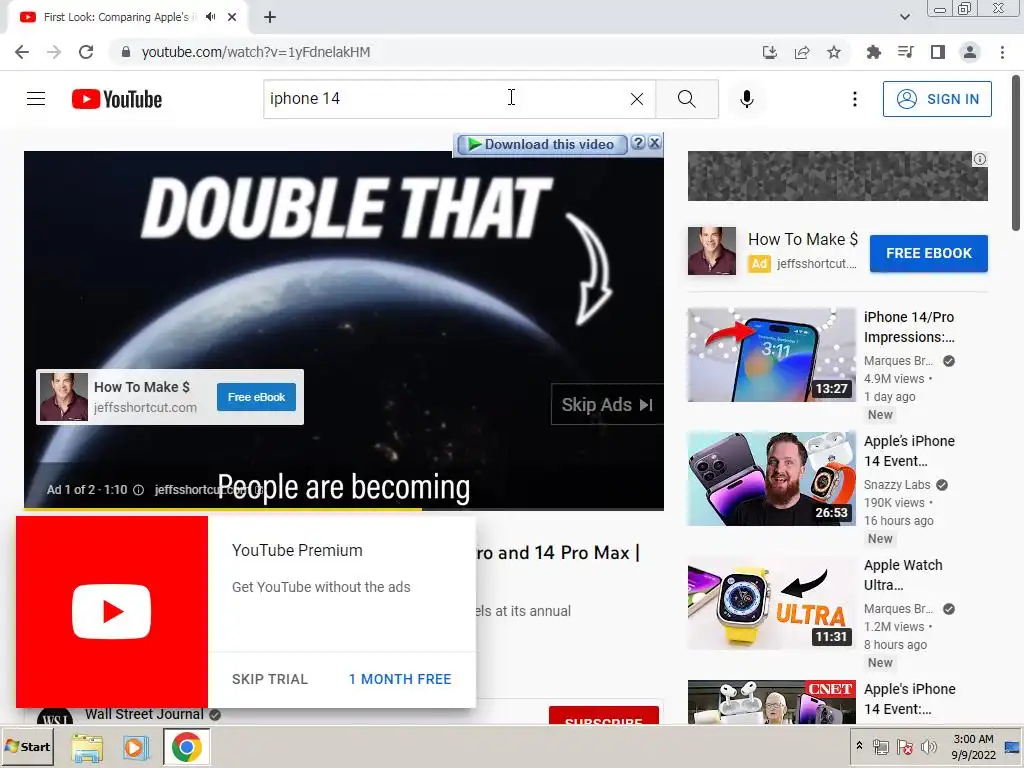Click banner ad info icon

tap(980, 159)
